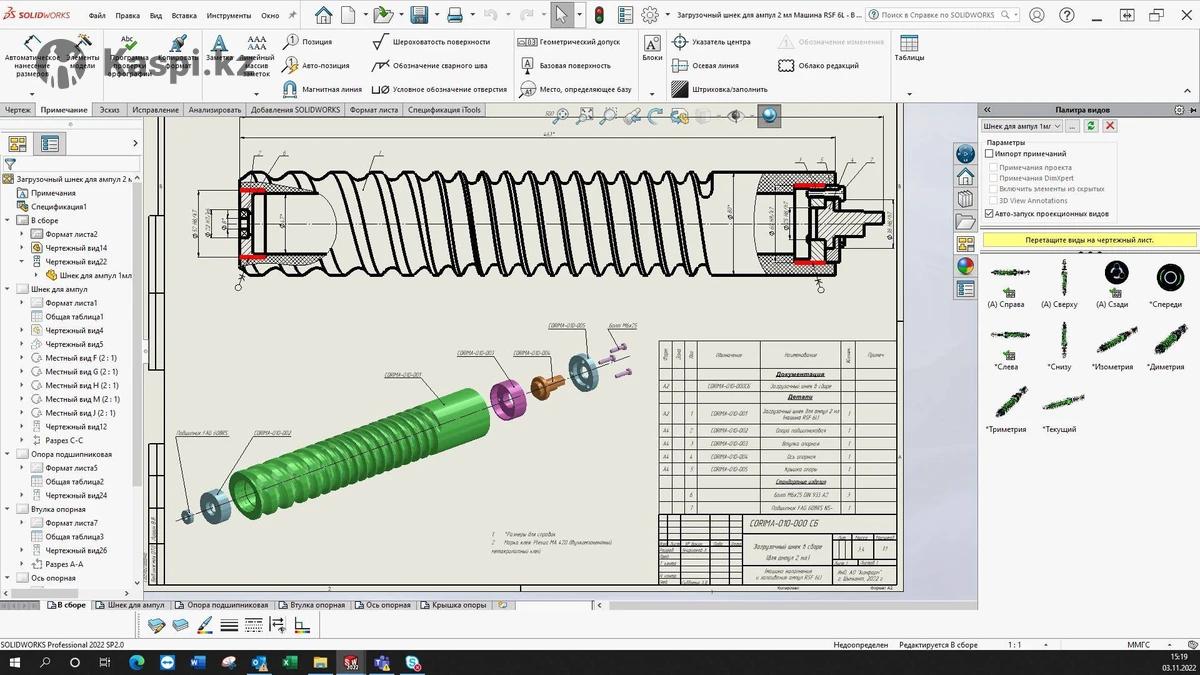Click the save floppy disk icon
The width and height of the screenshot is (1200, 675).
pyautogui.click(x=419, y=15)
